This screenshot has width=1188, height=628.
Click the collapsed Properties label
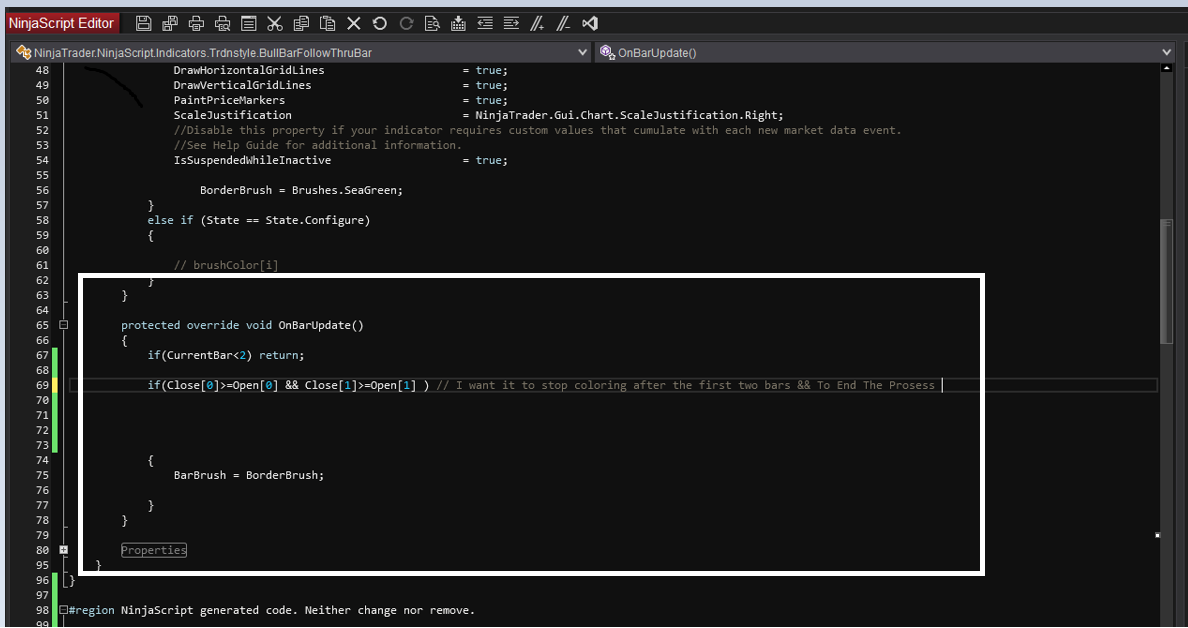pos(154,550)
